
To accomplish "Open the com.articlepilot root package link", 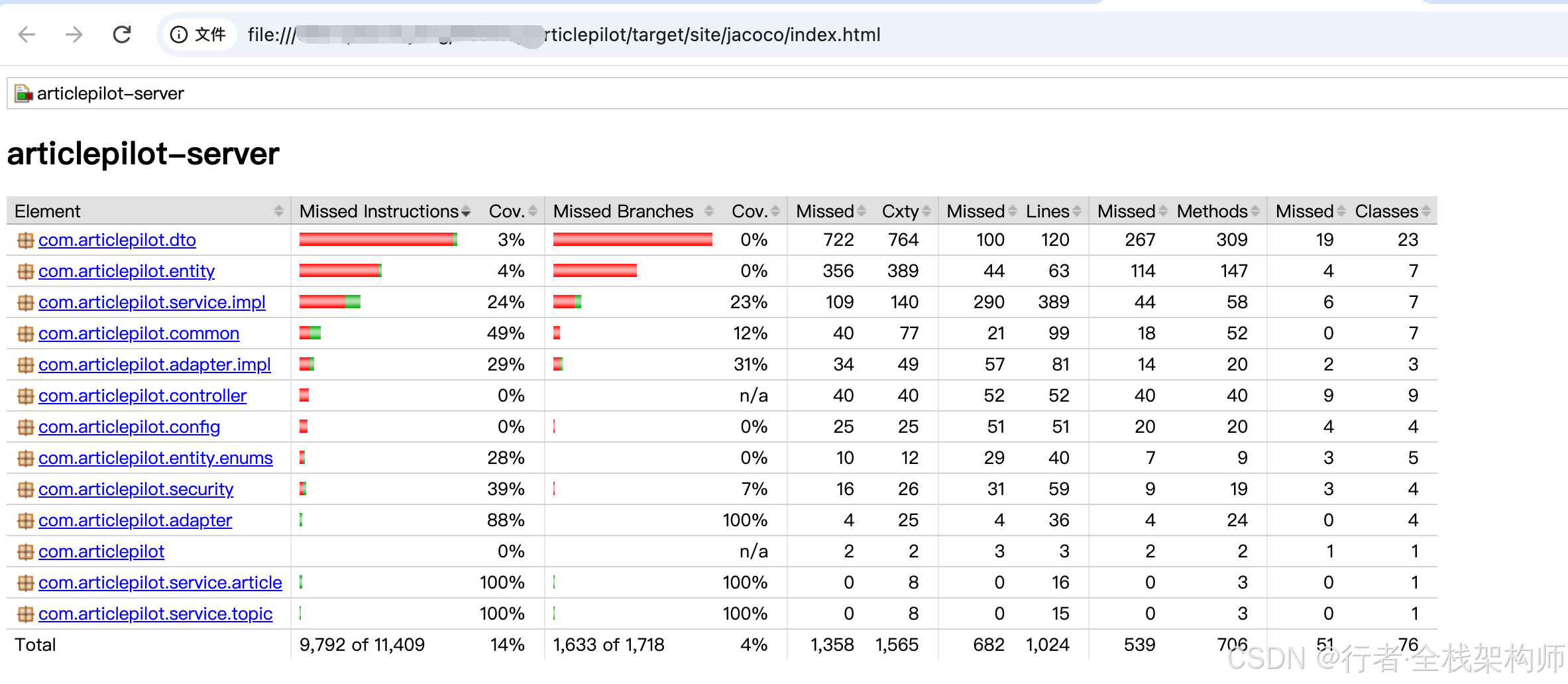I will (101, 551).
